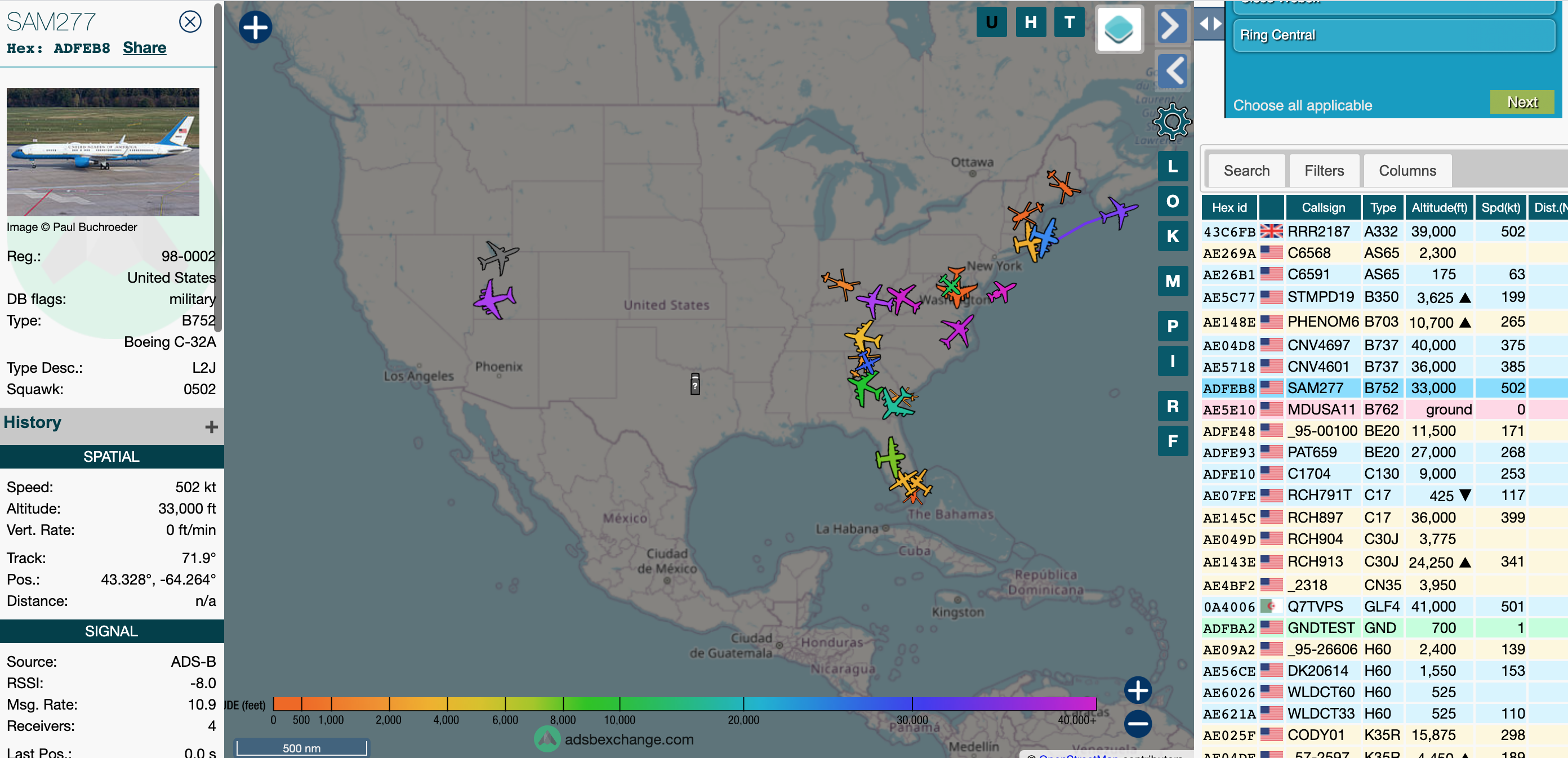Select the PAT659 BE20 row
The height and width of the screenshot is (758, 1568).
(x=1385, y=452)
